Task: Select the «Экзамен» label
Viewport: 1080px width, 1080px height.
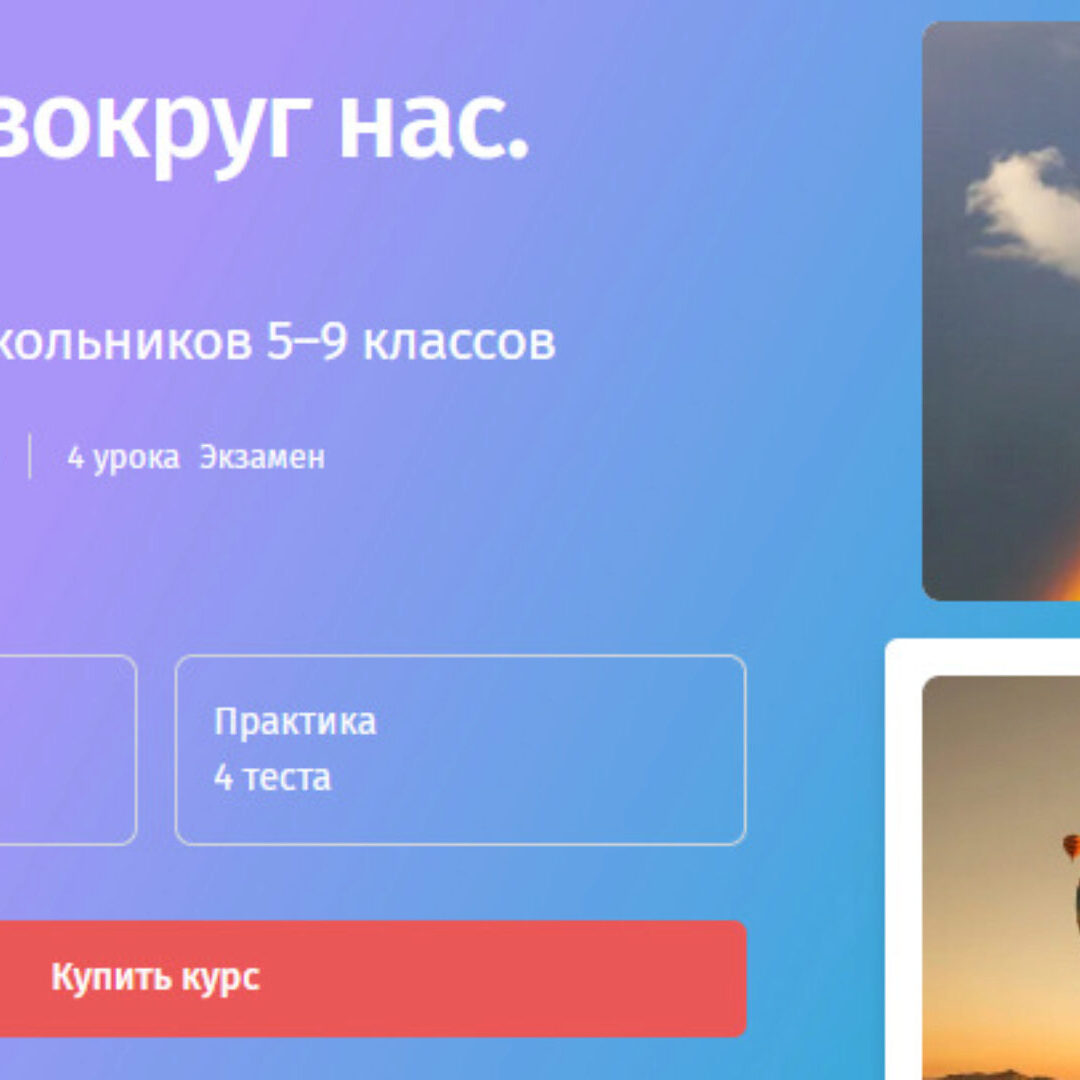Action: pos(262,457)
